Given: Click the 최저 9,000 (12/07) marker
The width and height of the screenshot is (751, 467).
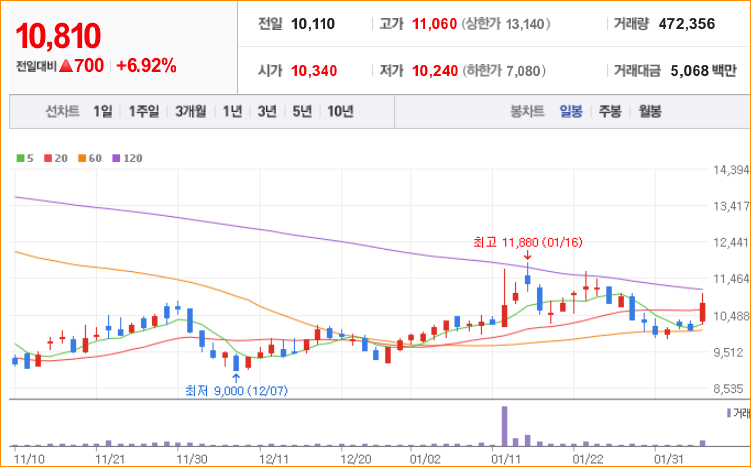Looking at the screenshot, I should coord(237,391).
